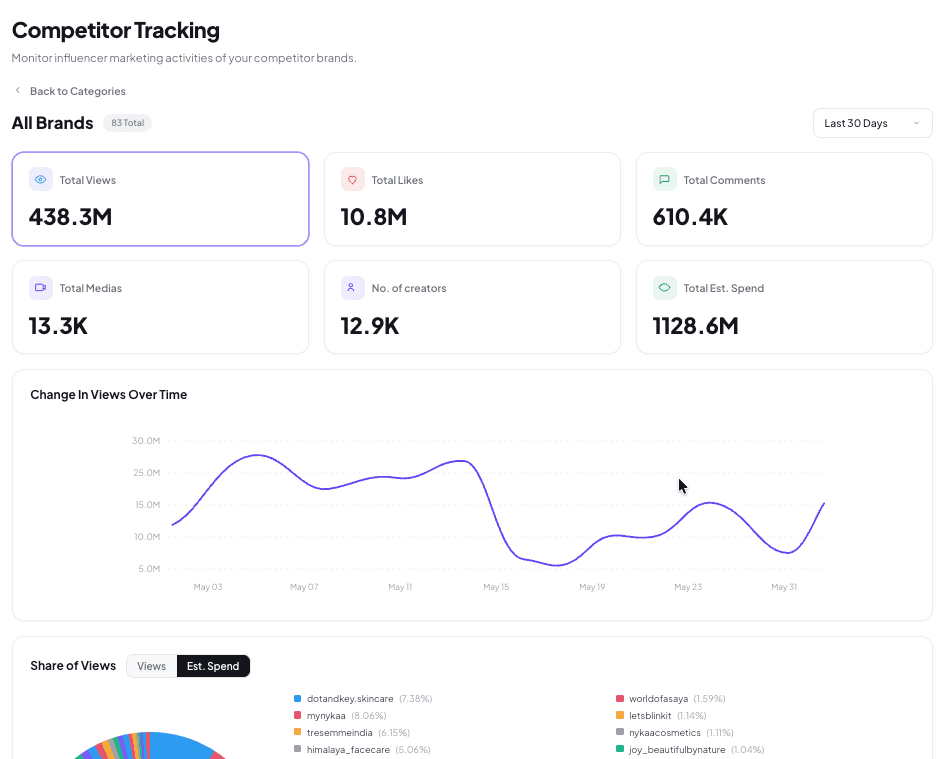This screenshot has width=943, height=759.
Task: Click the 1128.6M spend value
Action: point(696,326)
